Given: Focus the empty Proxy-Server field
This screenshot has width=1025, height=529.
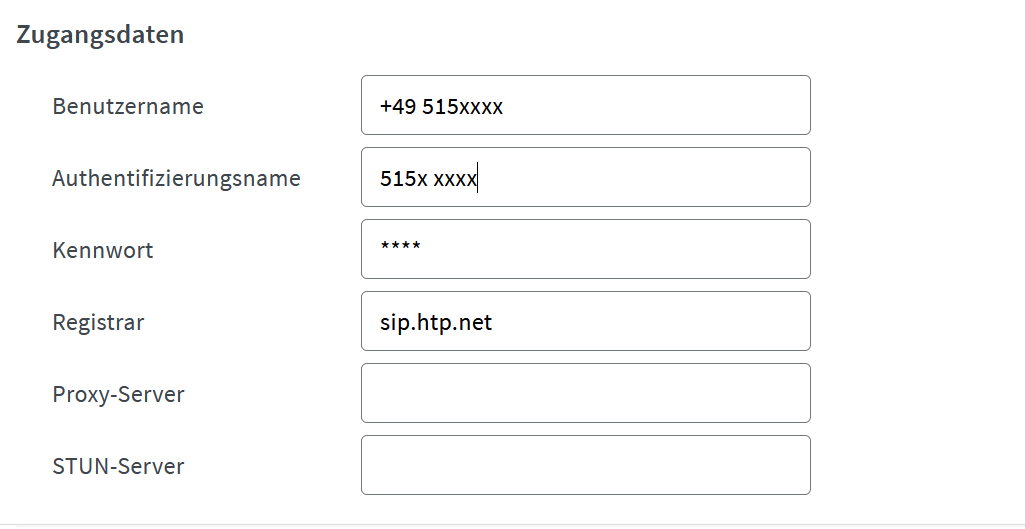Looking at the screenshot, I should (x=586, y=393).
